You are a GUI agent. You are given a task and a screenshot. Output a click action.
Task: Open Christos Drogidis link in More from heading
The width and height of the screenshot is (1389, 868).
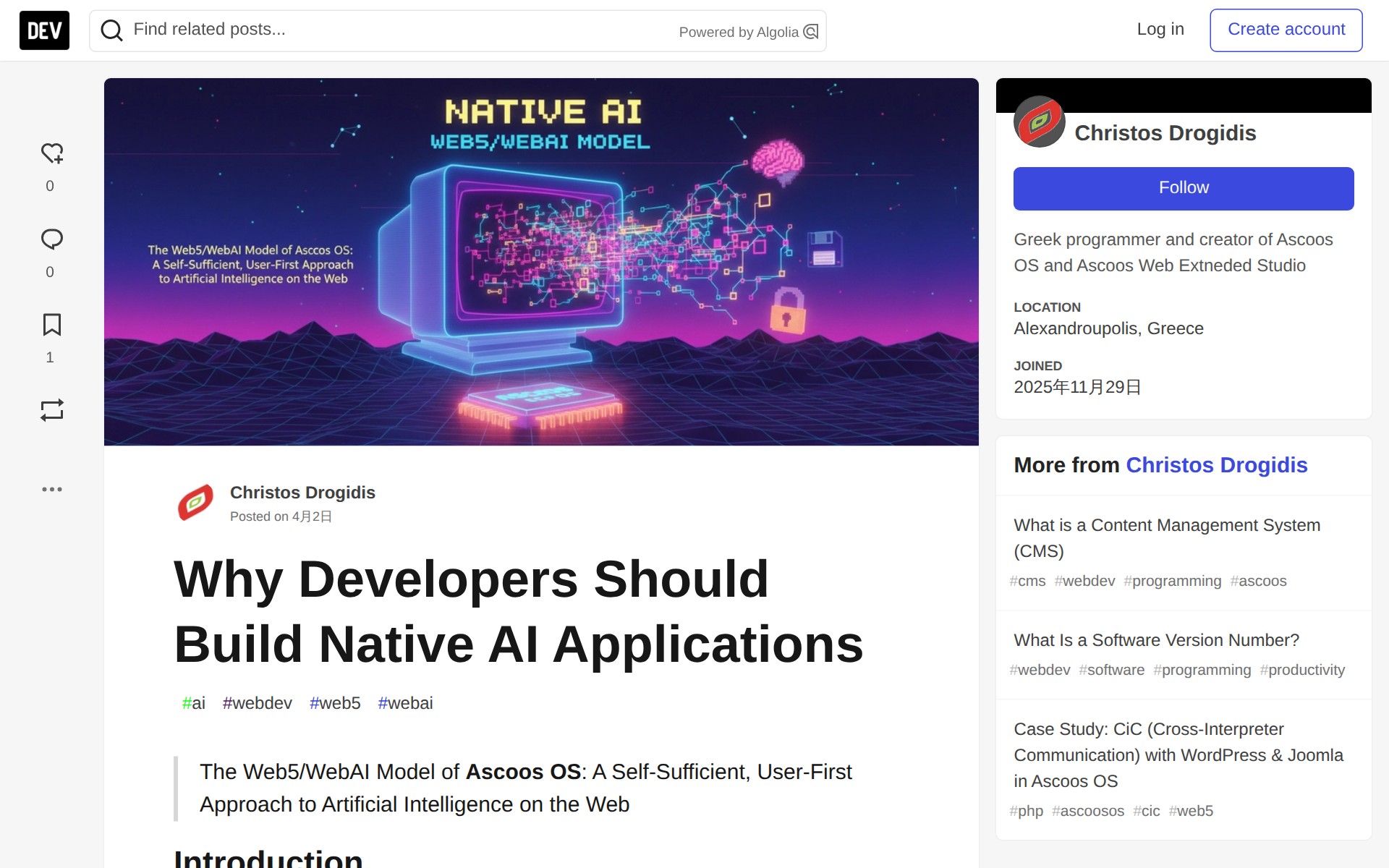tap(1216, 465)
